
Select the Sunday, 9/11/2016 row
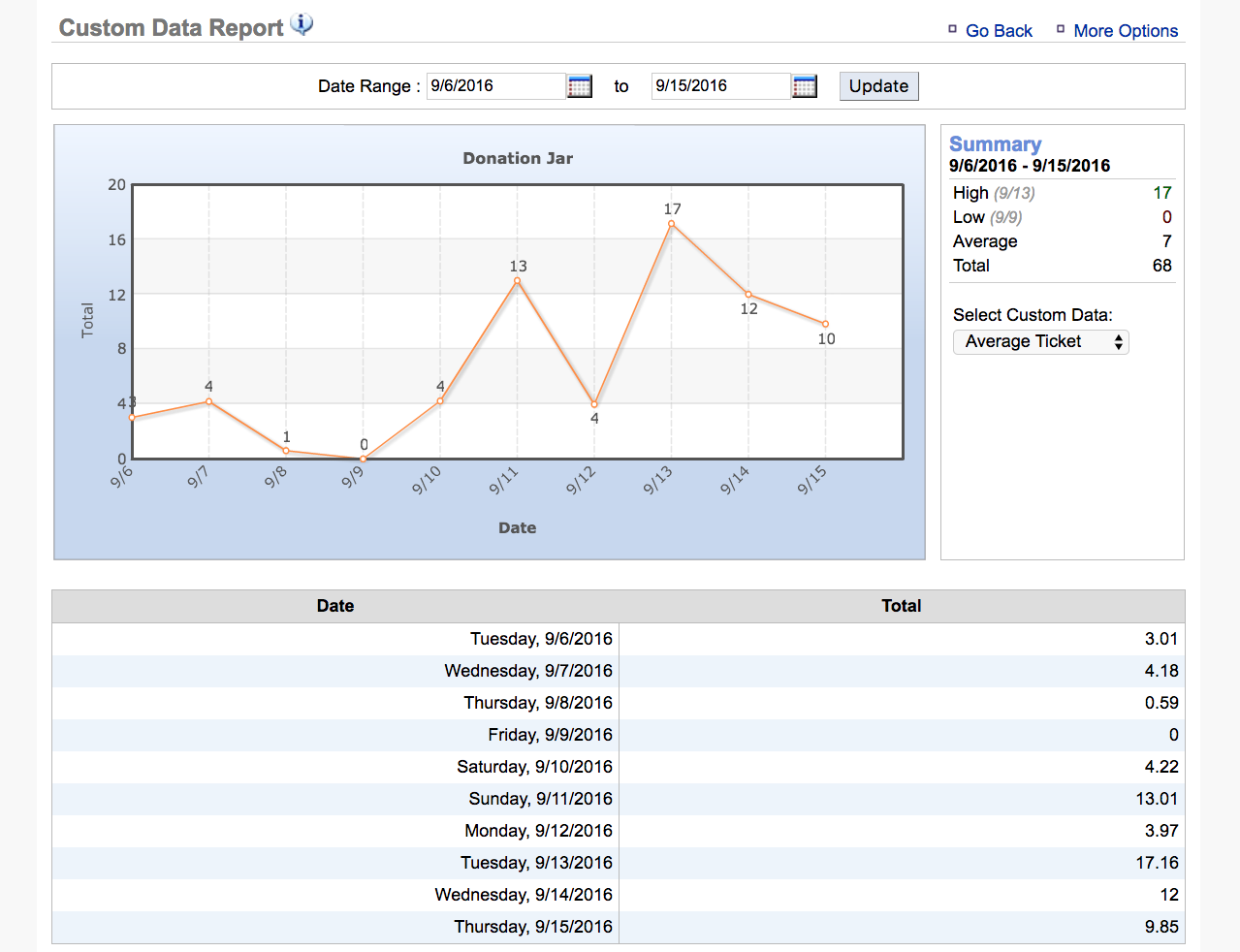[619, 799]
